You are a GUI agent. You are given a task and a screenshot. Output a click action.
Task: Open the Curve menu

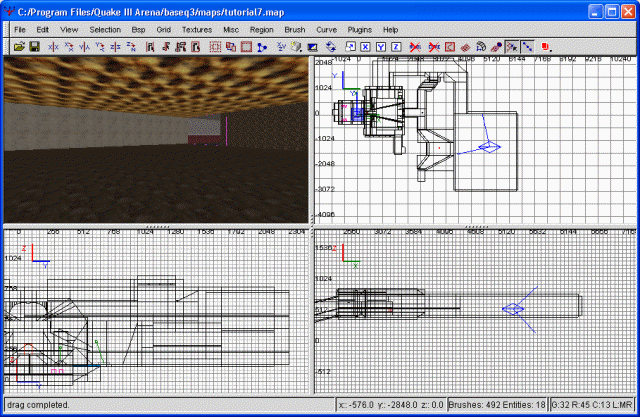click(x=327, y=30)
